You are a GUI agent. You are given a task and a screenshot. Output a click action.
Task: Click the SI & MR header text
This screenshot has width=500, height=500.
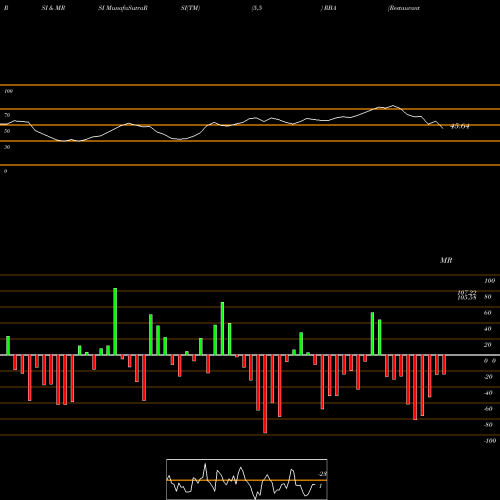53,8
